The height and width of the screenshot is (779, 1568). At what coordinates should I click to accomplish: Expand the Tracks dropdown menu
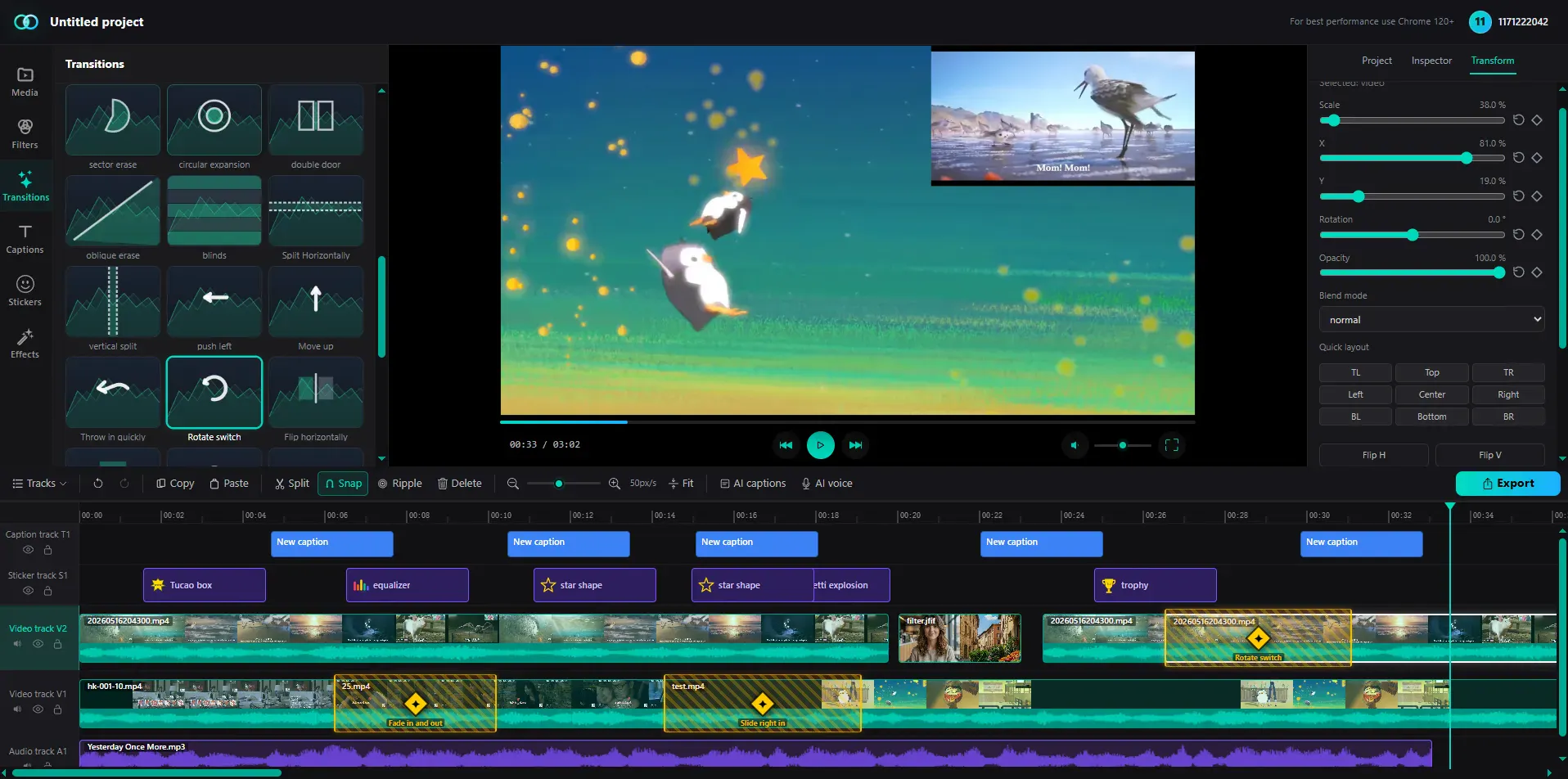39,484
